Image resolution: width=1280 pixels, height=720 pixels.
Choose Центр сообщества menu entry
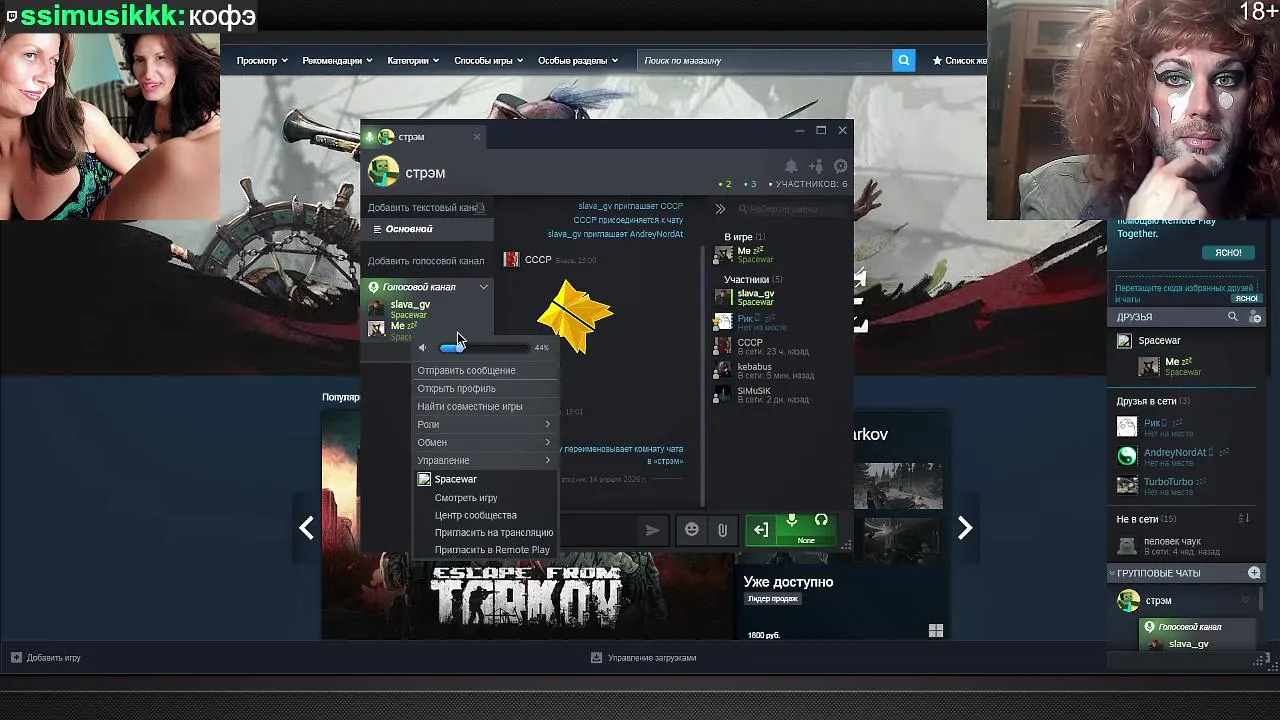pos(476,516)
